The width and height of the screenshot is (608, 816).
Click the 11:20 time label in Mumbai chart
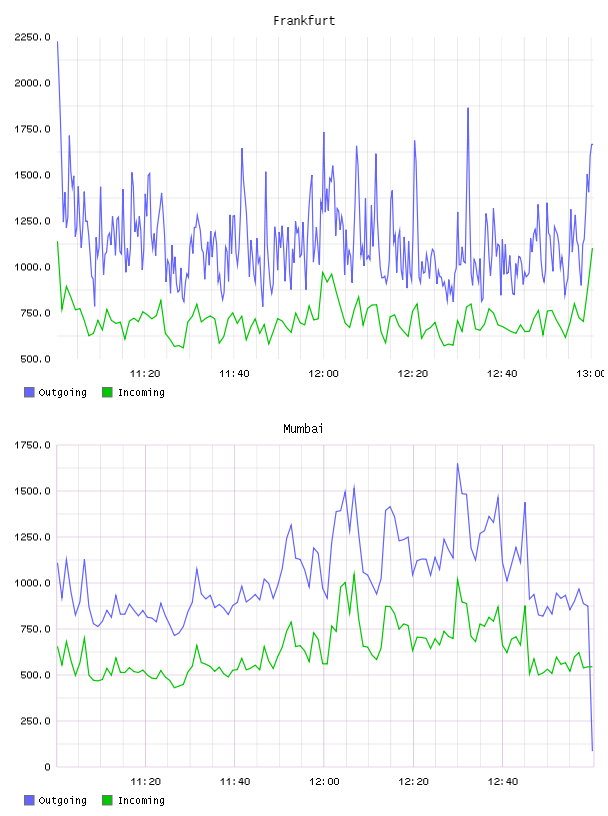click(x=145, y=782)
